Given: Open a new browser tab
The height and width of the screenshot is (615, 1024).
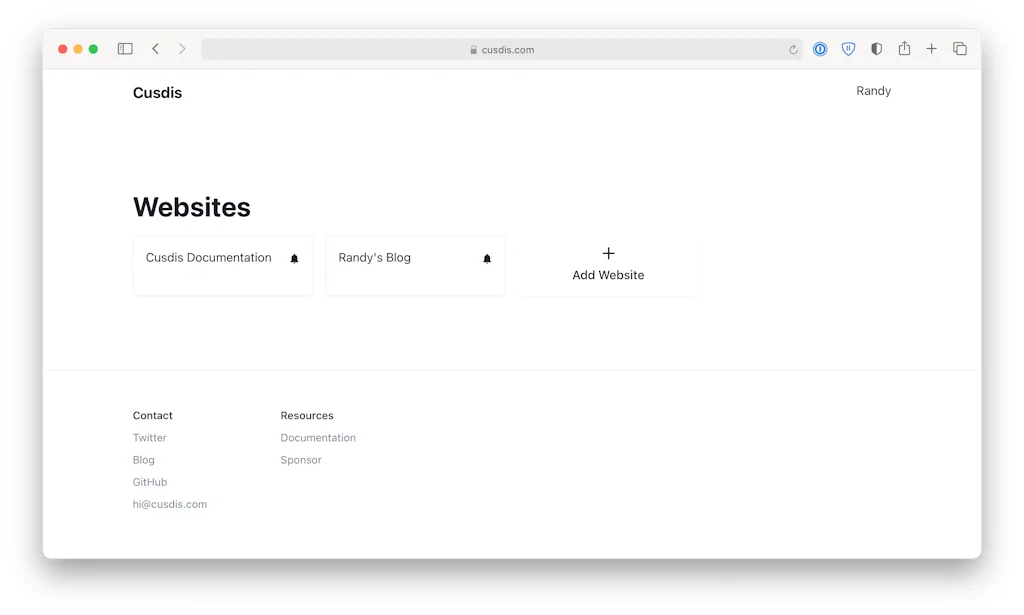Looking at the screenshot, I should click(x=931, y=48).
